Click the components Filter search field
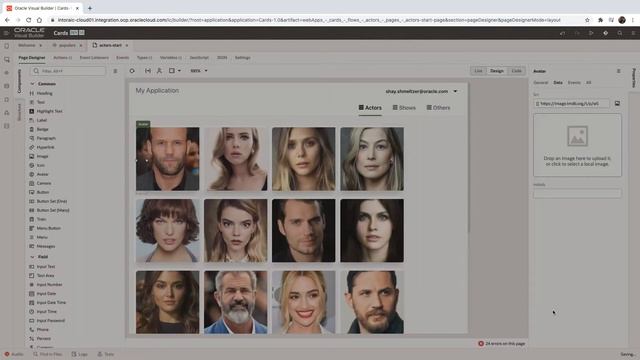640x360 pixels. click(69, 71)
